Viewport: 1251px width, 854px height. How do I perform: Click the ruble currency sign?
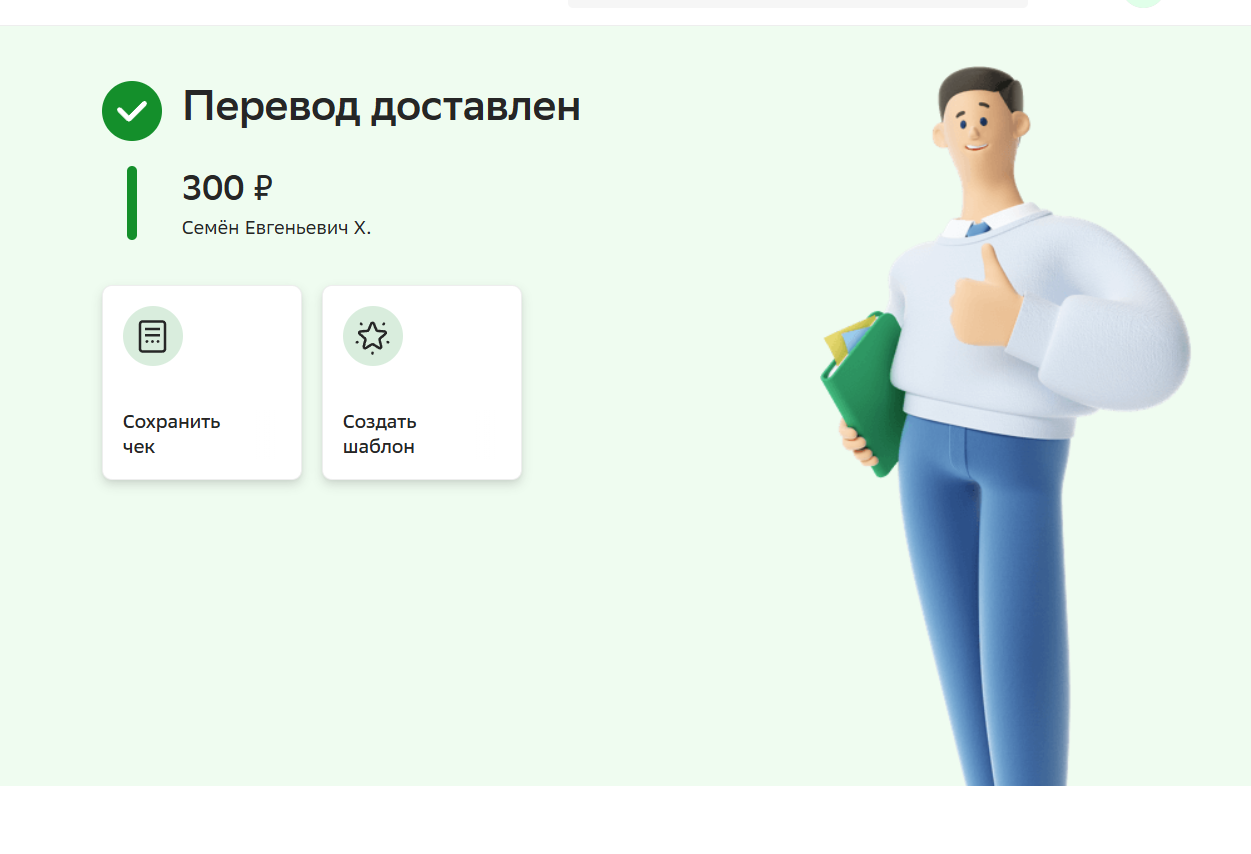point(262,187)
